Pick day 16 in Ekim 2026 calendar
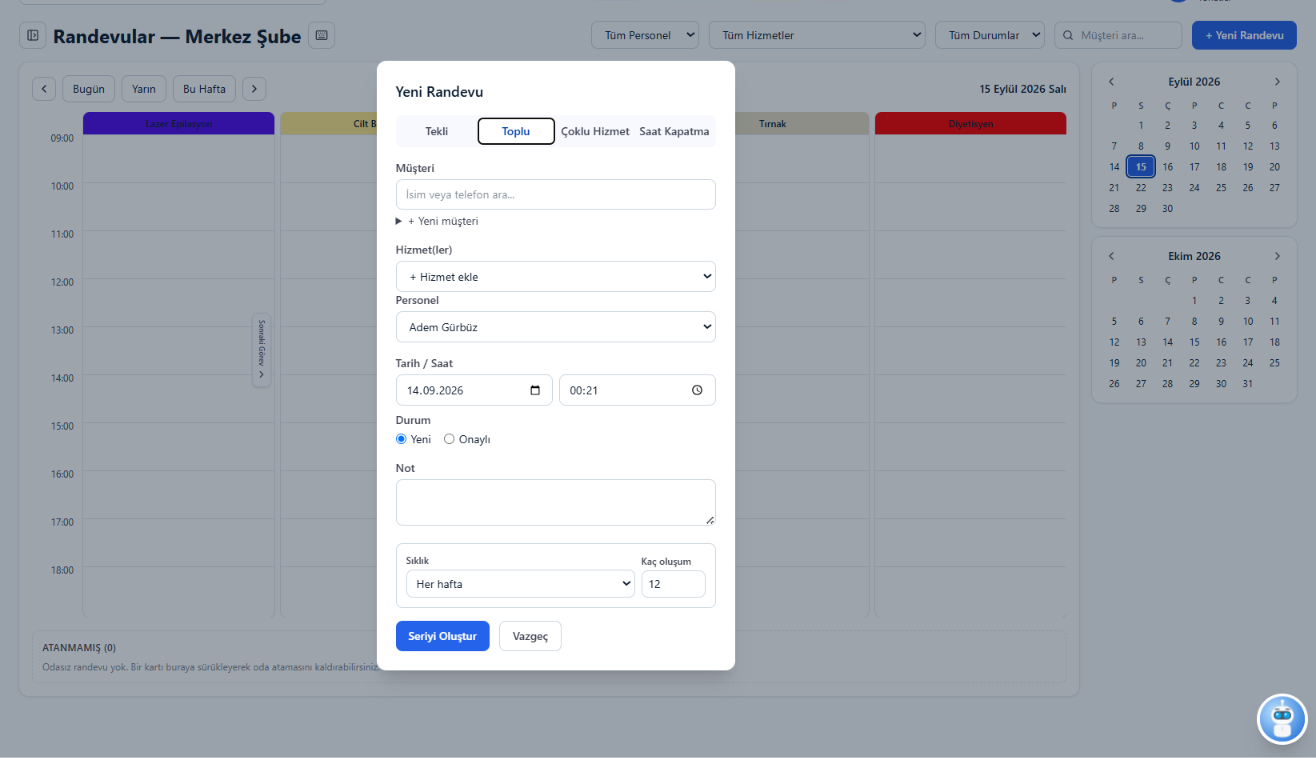Screen dimensions: 1316x758 [x=1221, y=342]
